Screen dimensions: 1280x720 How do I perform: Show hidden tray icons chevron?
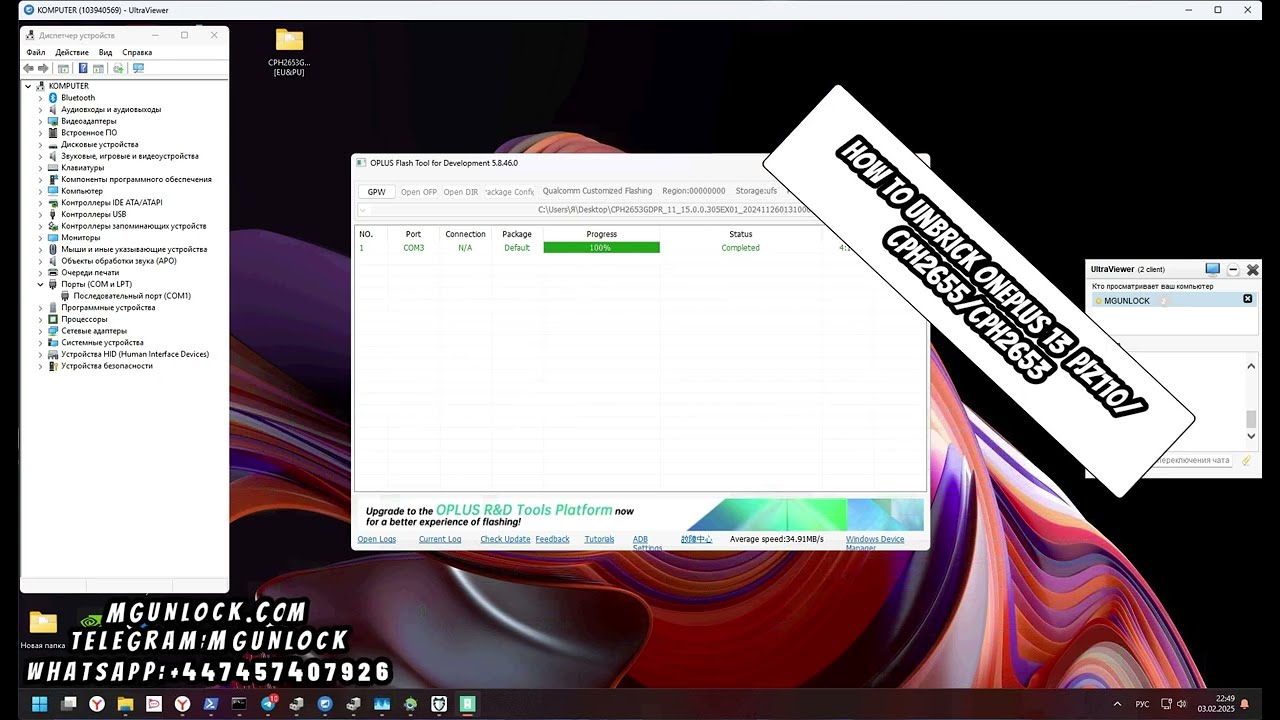(1118, 704)
